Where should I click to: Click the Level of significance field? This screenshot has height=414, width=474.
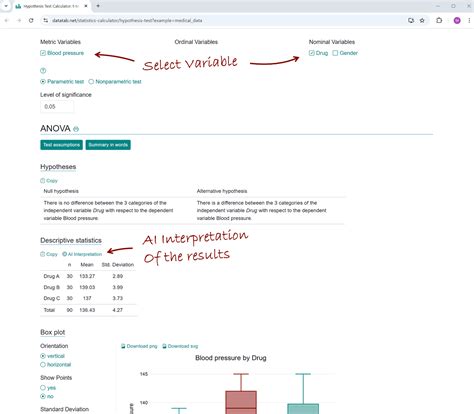coord(57,107)
